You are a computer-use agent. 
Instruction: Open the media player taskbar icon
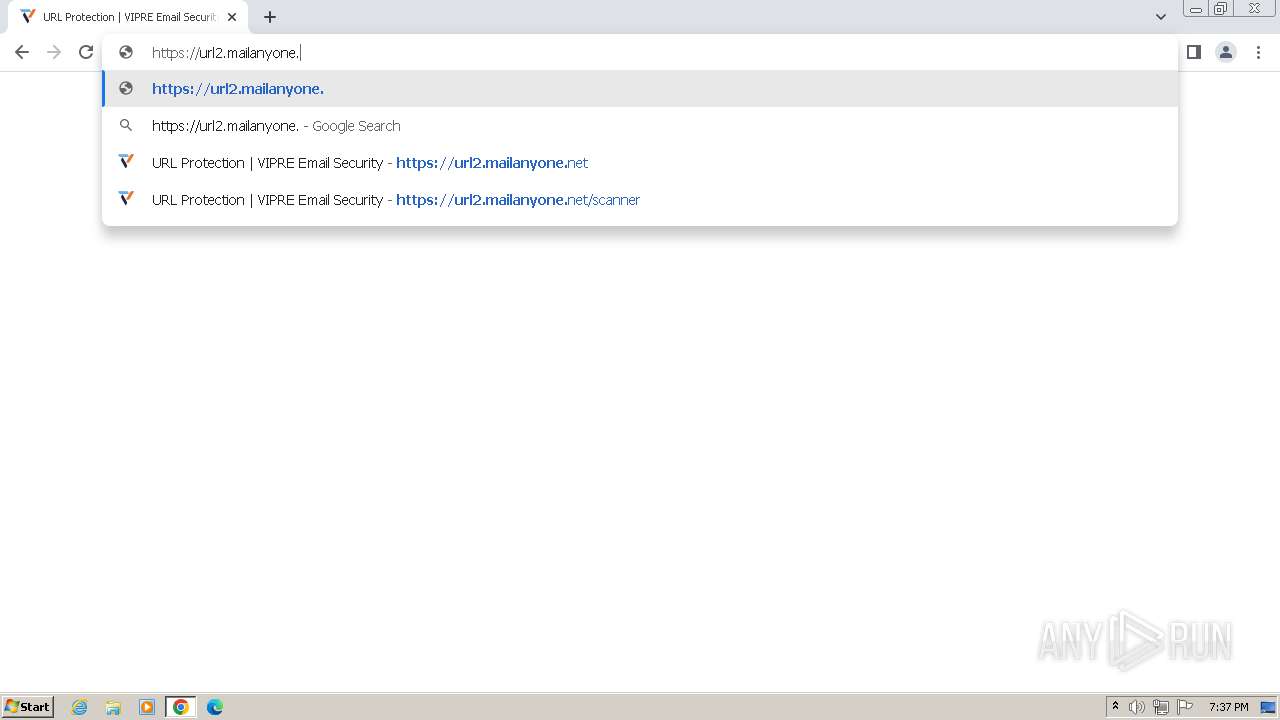click(147, 707)
